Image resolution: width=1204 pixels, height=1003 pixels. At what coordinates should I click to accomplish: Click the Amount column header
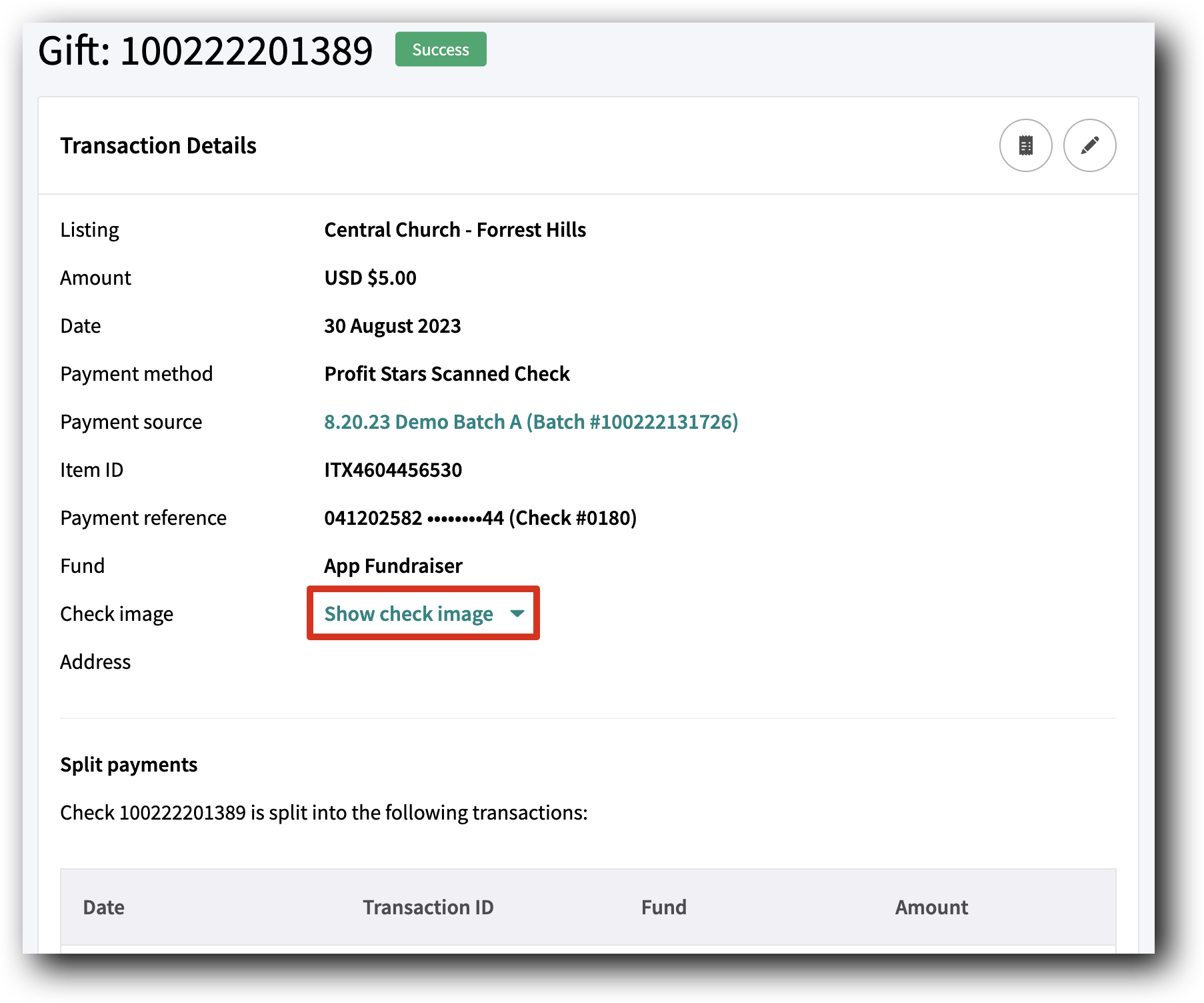[x=931, y=907]
